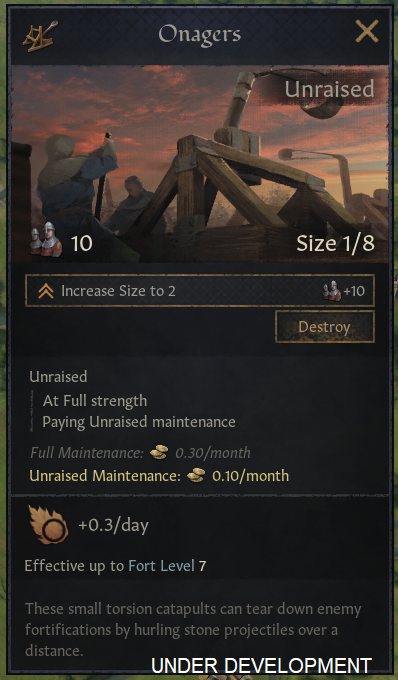Image resolution: width=398 pixels, height=680 pixels.
Task: Click the soldiers icon next to +10
Action: 332,291
